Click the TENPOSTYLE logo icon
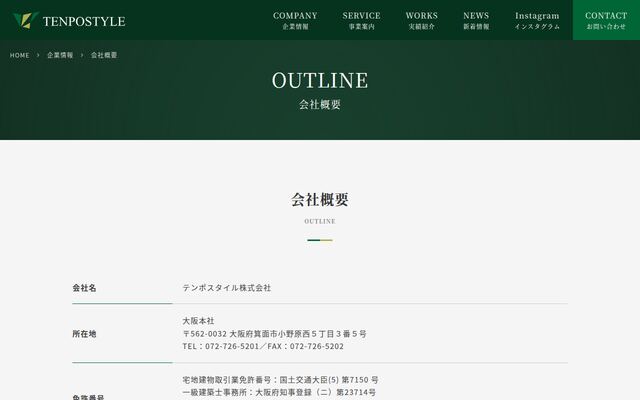Image resolution: width=640 pixels, height=400 pixels. (x=25, y=20)
